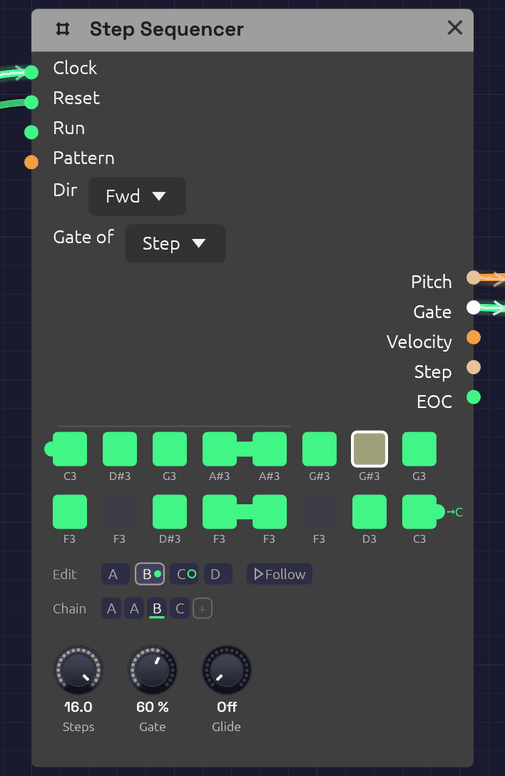Select Edit pattern C

184,574
